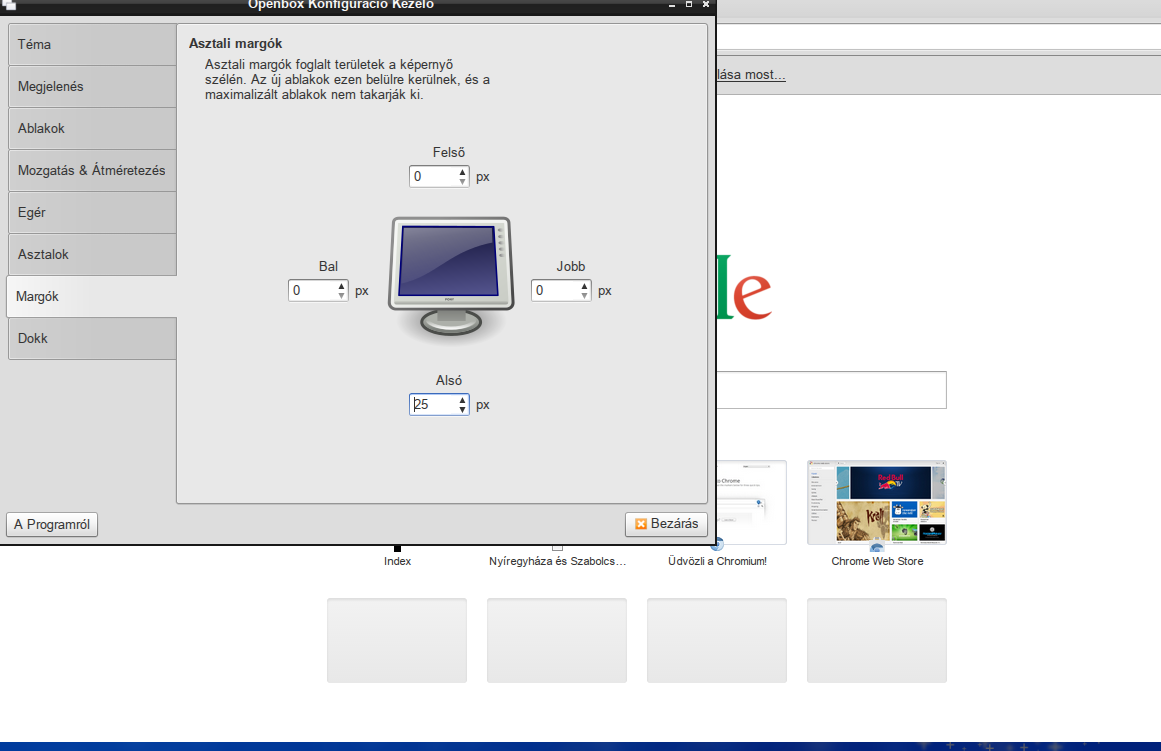The image size is (1161, 751).
Task: Click empty thumbnail below Nyíregyháza és Szabolcs
Action: click(557, 641)
